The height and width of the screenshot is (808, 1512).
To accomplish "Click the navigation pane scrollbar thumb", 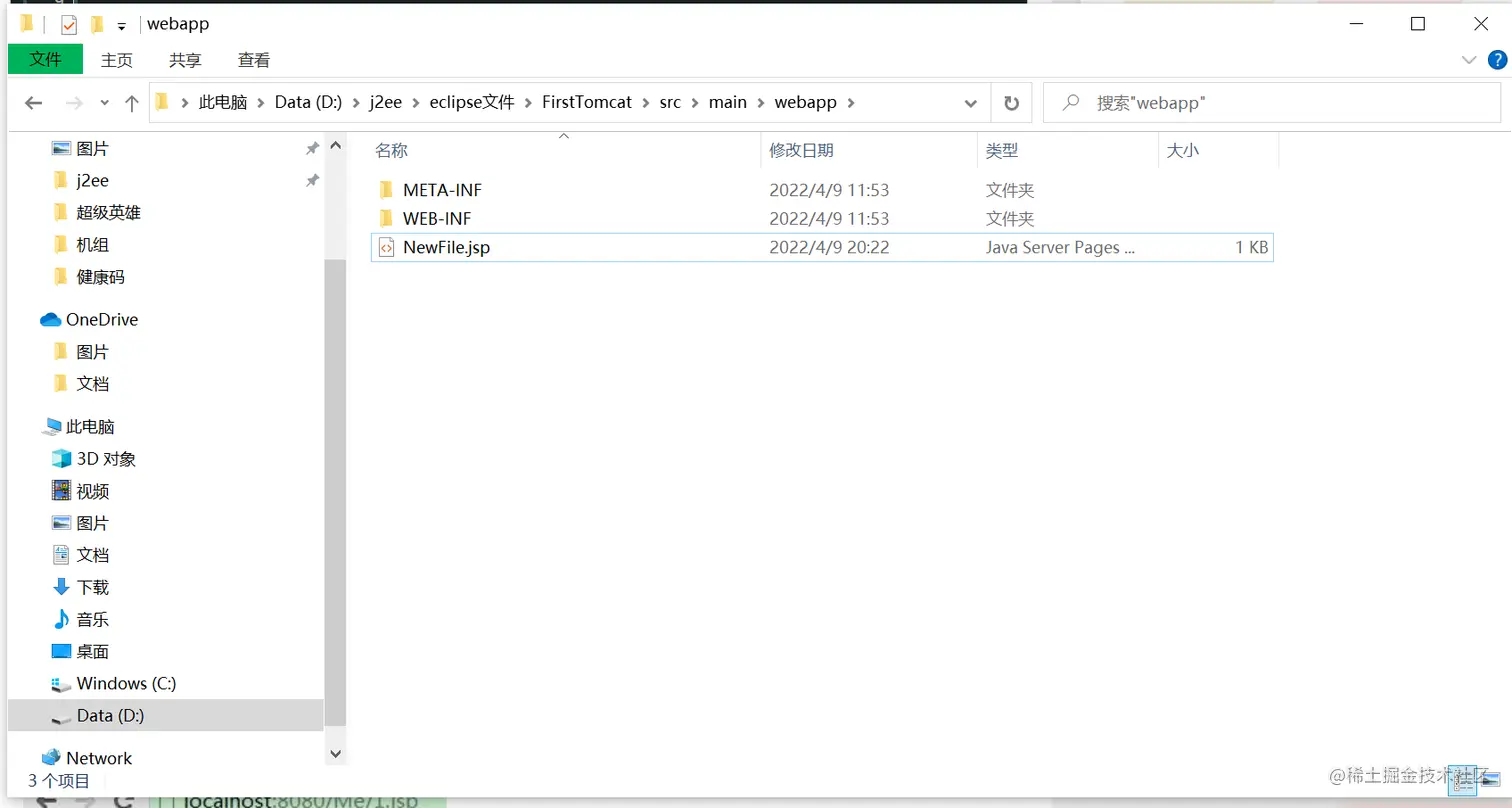I will coord(335,492).
